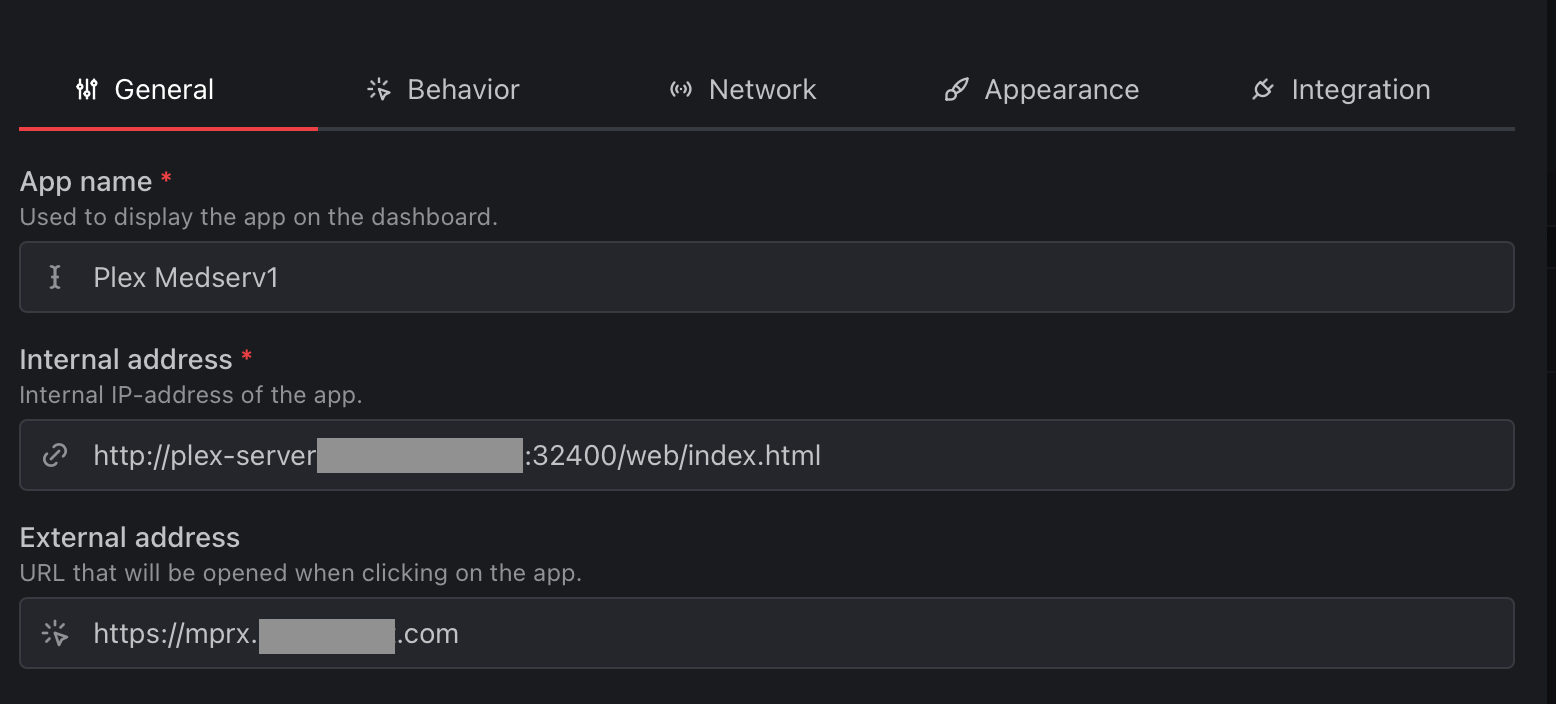Viewport: 1556px width, 704px height.
Task: Click the sliders icon beside General tab
Action: 86,89
